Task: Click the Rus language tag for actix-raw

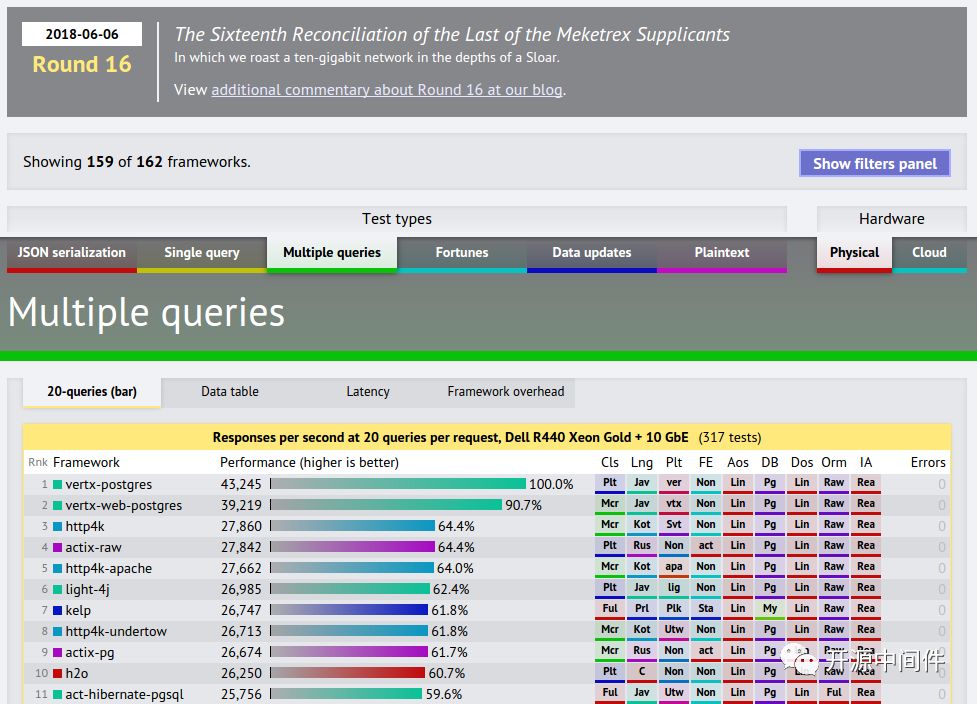Action: tap(642, 546)
